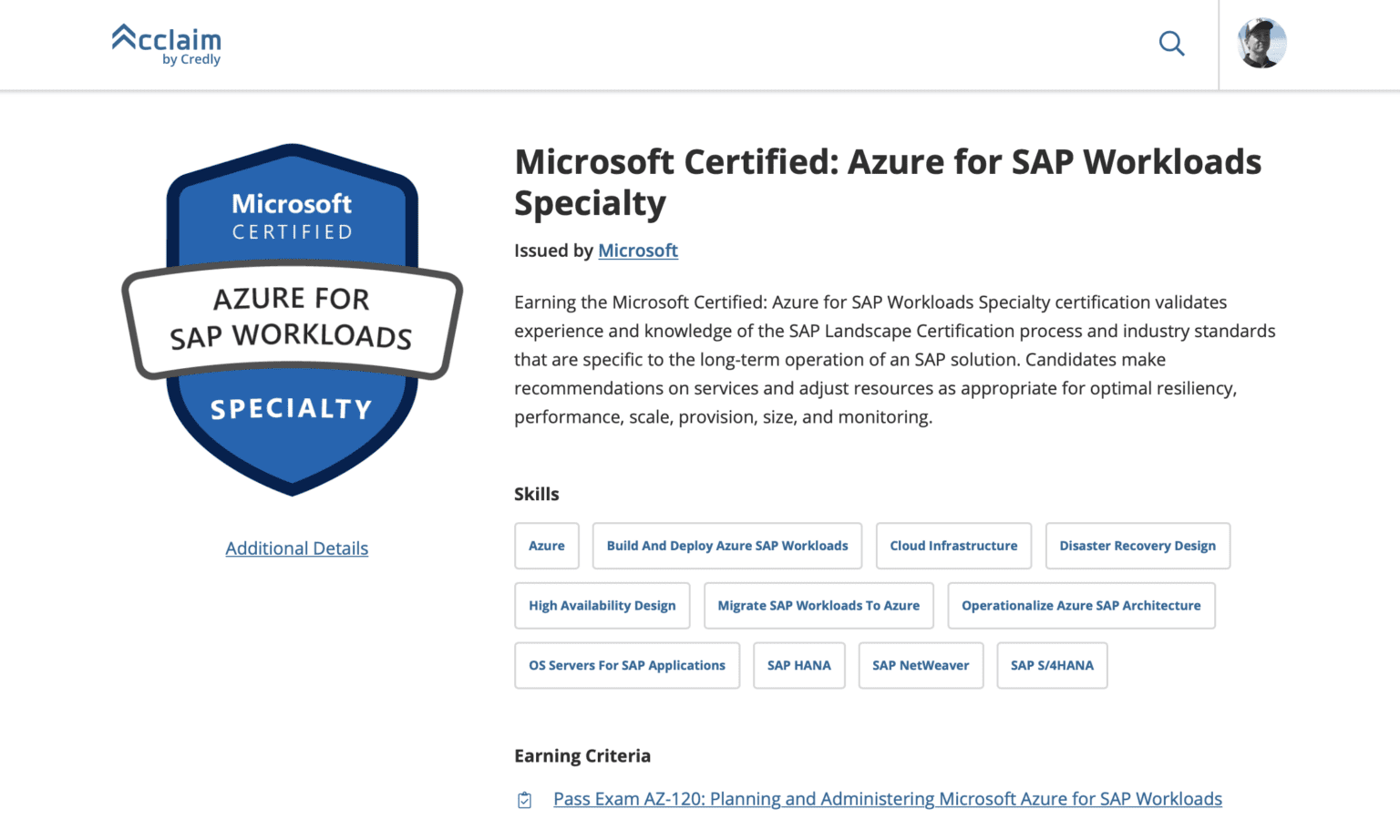
Task: Click OS Servers For SAP Applications tag
Action: pos(627,666)
